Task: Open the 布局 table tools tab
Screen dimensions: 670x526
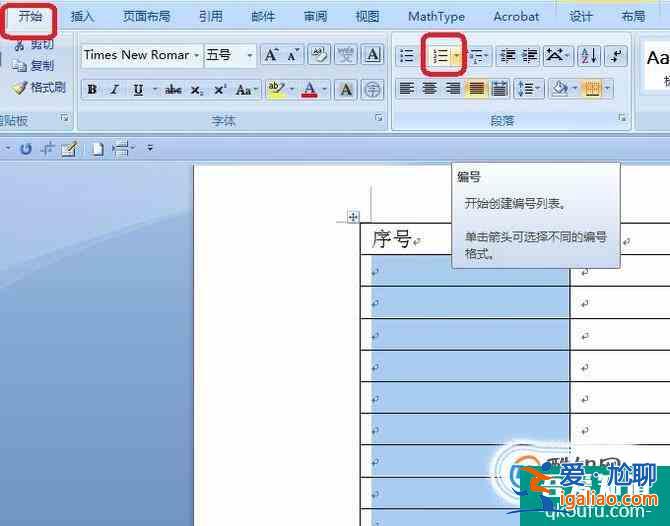Action: [x=633, y=17]
